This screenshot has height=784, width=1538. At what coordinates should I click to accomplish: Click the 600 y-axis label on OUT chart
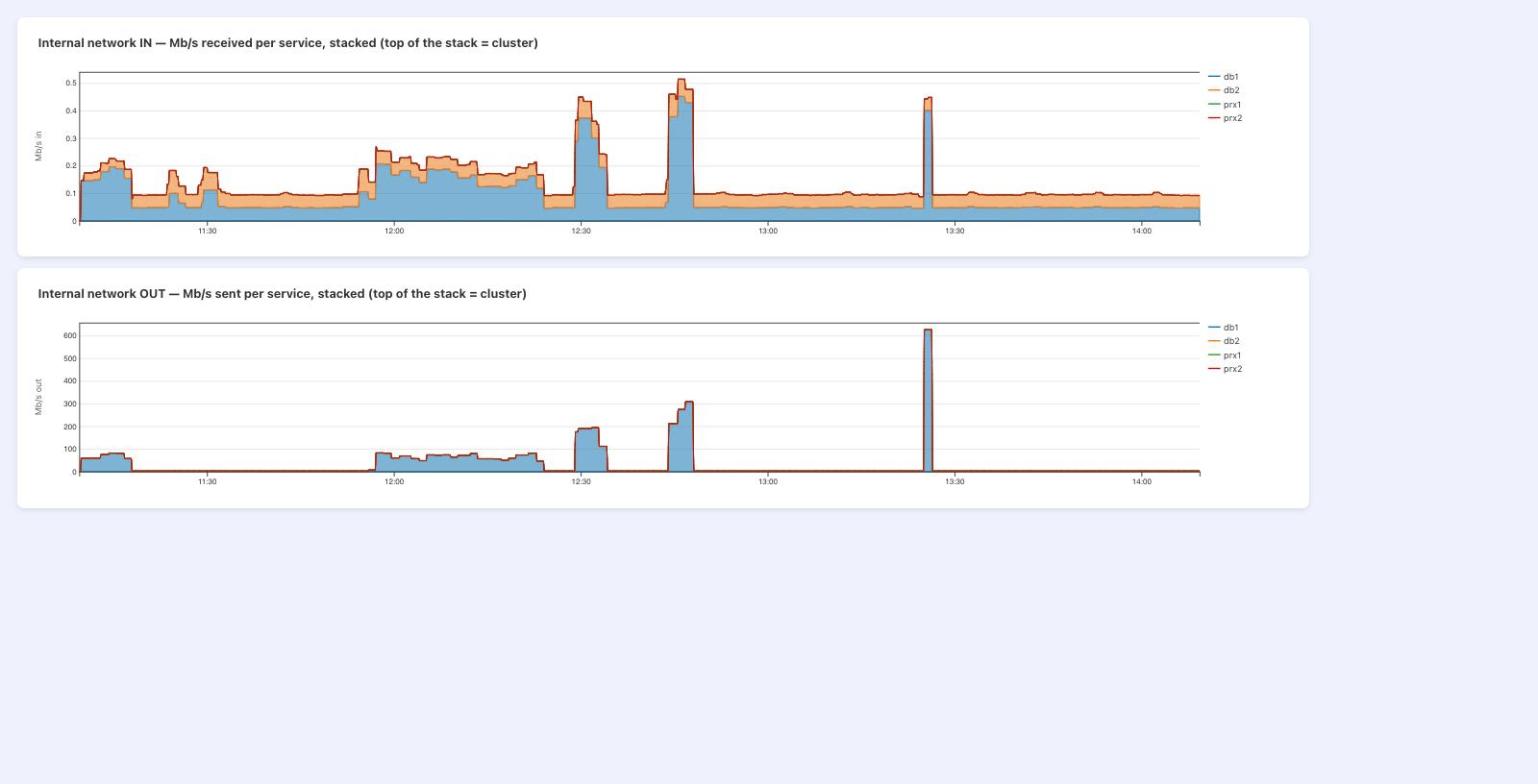[69, 336]
